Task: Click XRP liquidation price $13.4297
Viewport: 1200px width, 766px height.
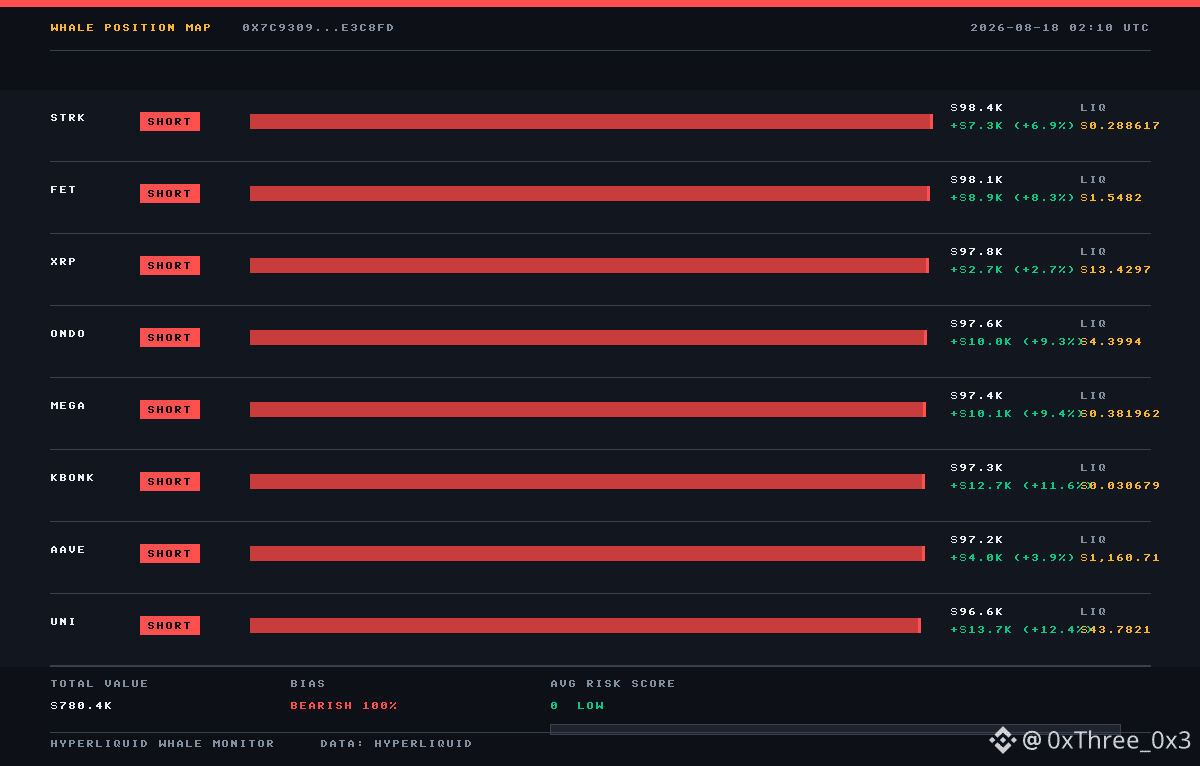Action: 1115,270
